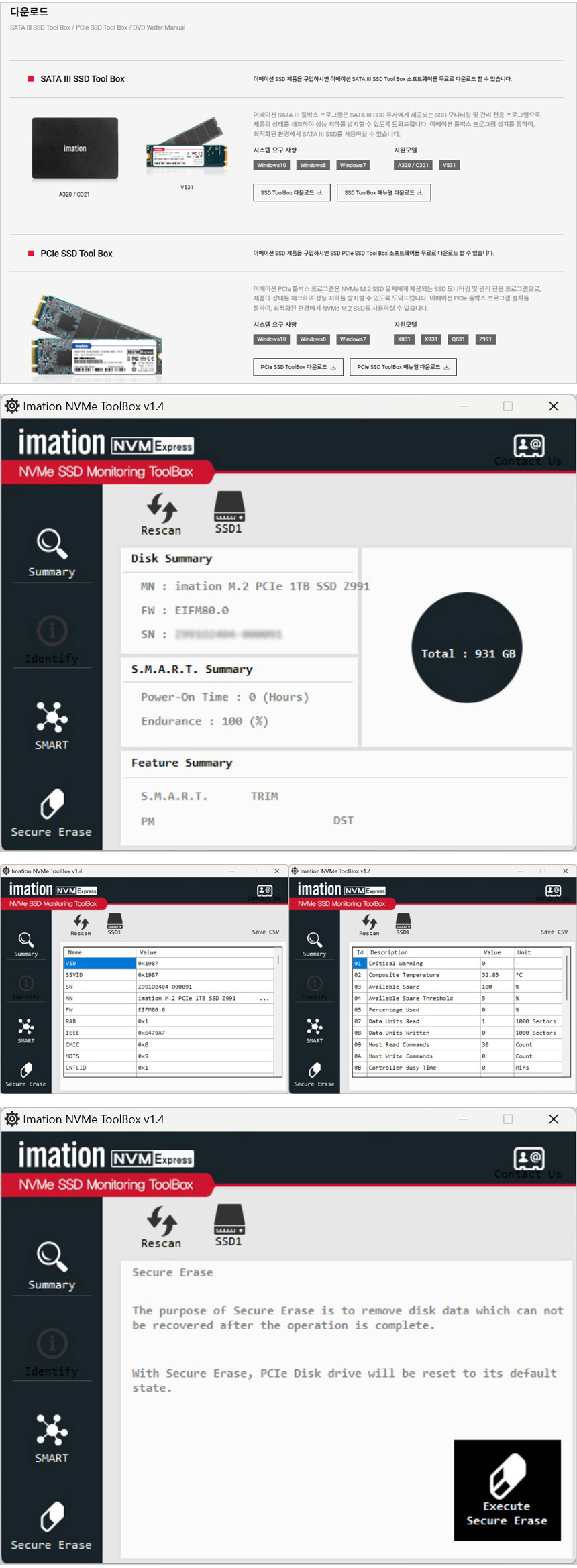Open Summary sidebar icon in Disk Summary window
The height and width of the screenshot is (1568, 577).
pos(52,544)
